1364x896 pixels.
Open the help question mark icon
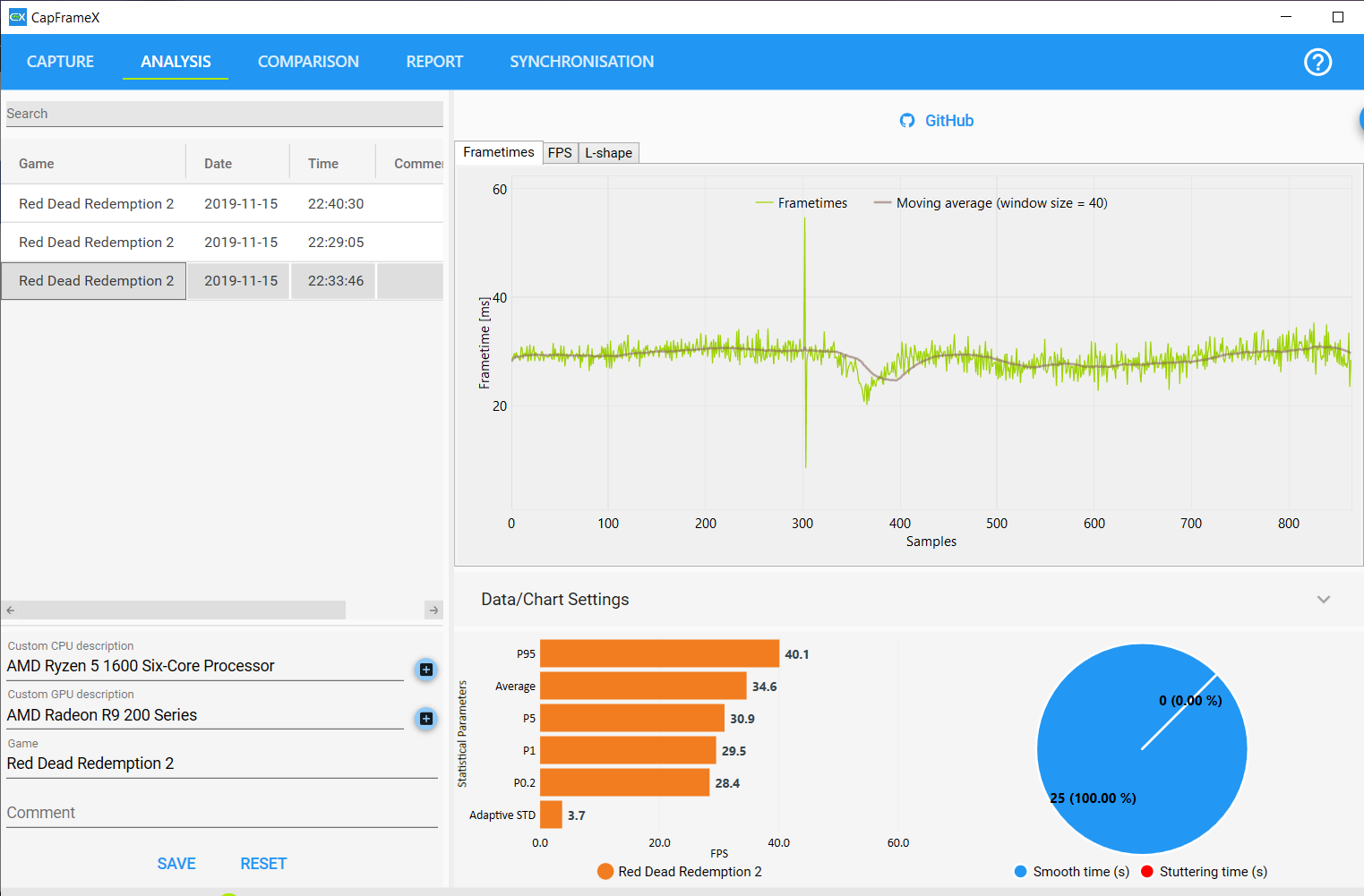point(1317,62)
